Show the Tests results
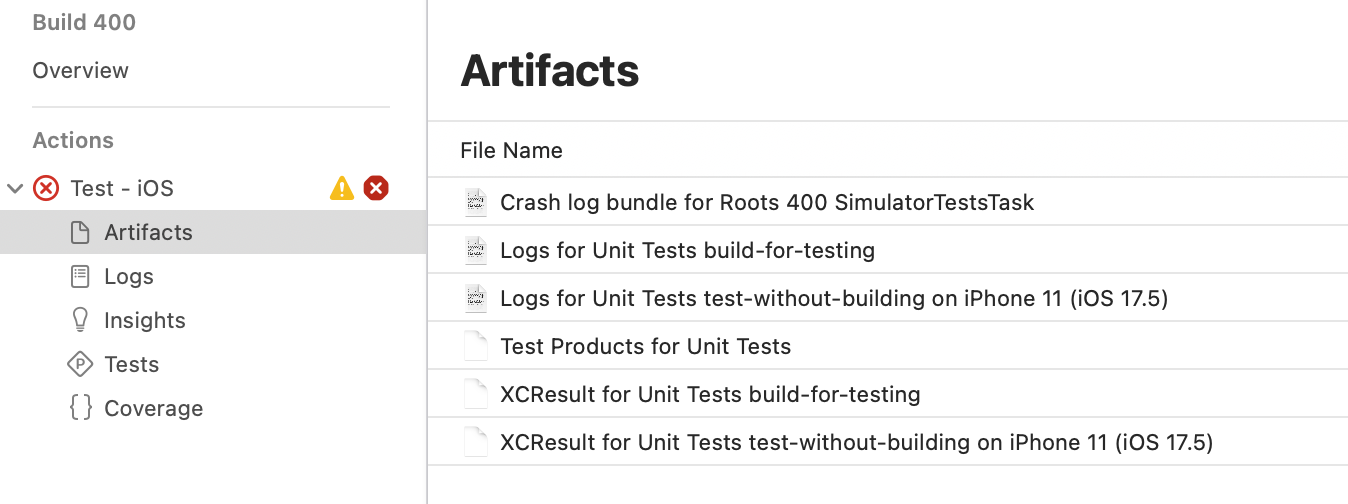Viewport: 1348px width, 504px height. tap(132, 364)
